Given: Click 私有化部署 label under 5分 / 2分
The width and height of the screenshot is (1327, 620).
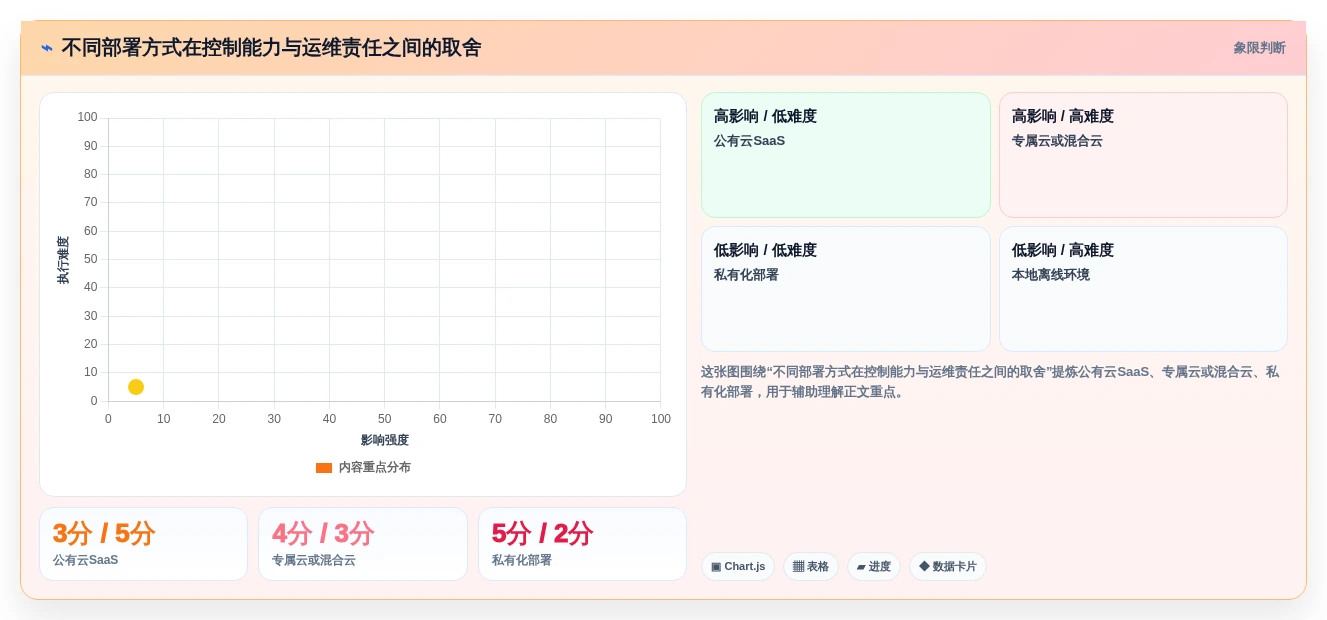Looking at the screenshot, I should (522, 560).
